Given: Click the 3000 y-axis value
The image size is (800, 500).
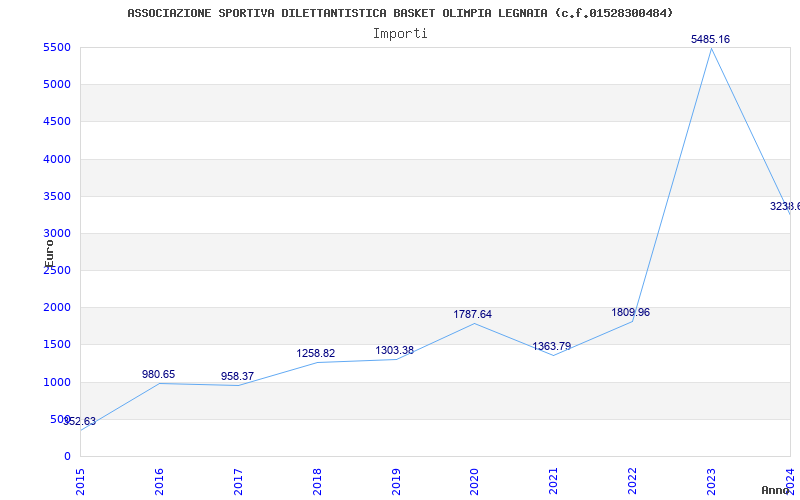Looking at the screenshot, I should tap(57, 233).
